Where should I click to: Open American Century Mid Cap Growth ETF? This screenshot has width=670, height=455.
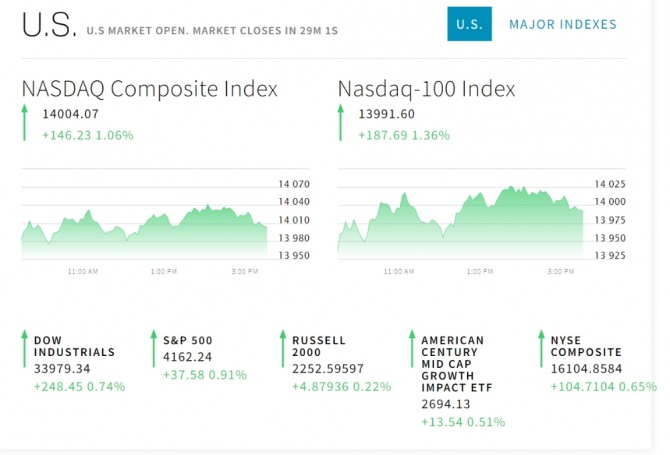452,364
